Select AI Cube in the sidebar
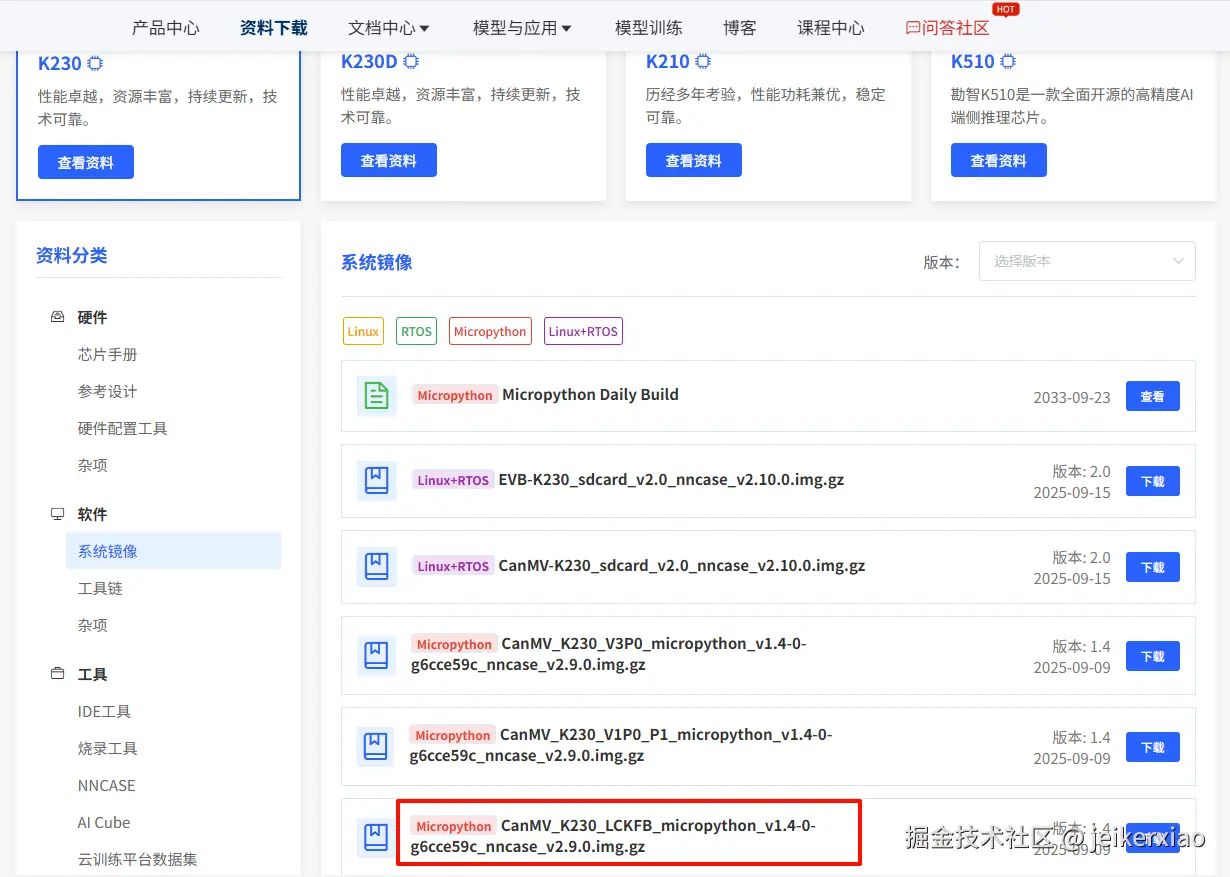This screenshot has height=877, width=1230. pos(104,822)
